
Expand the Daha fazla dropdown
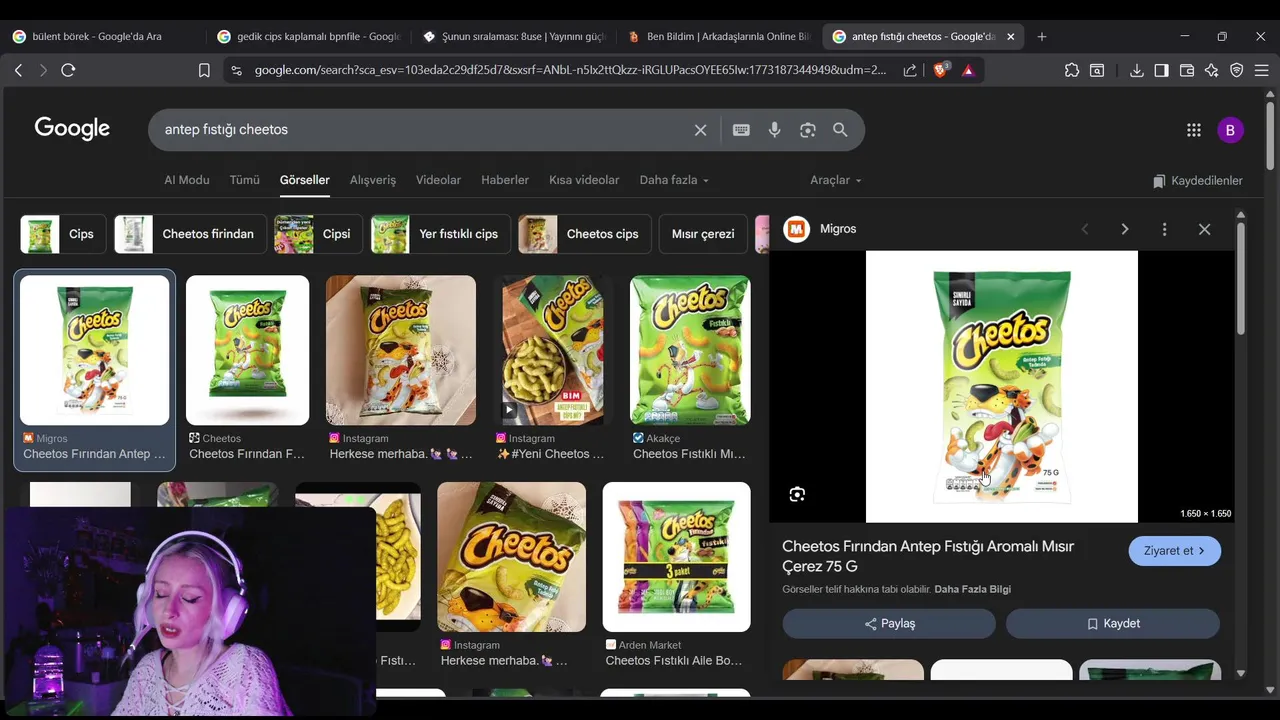coord(674,180)
